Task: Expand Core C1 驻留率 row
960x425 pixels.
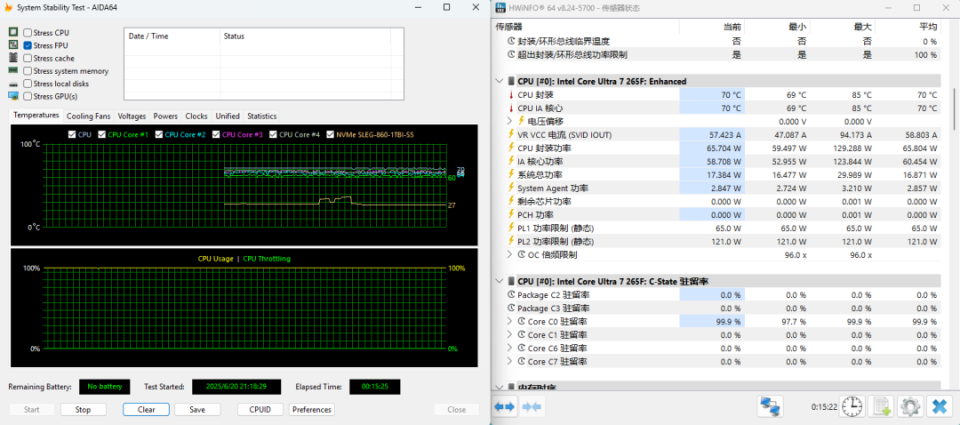Action: pos(509,334)
